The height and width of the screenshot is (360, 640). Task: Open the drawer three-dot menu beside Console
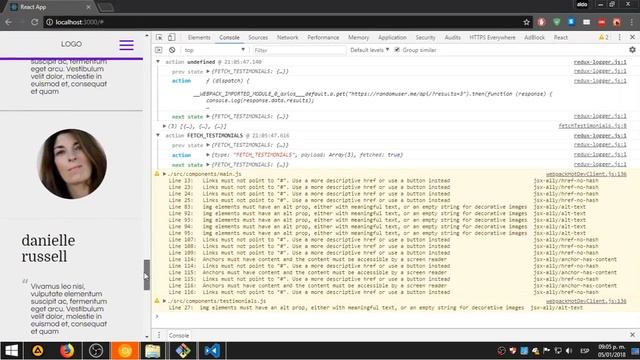(x=159, y=335)
